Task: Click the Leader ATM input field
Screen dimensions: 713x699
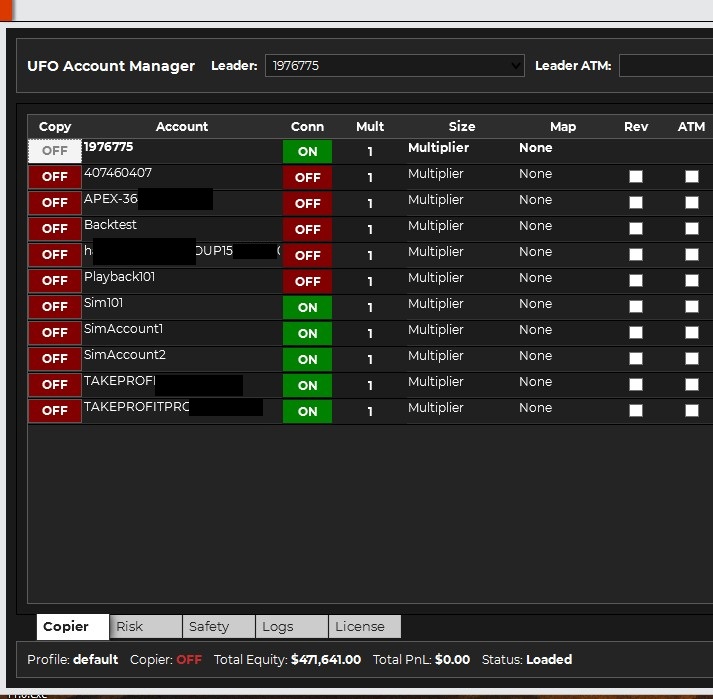Action: coord(666,65)
